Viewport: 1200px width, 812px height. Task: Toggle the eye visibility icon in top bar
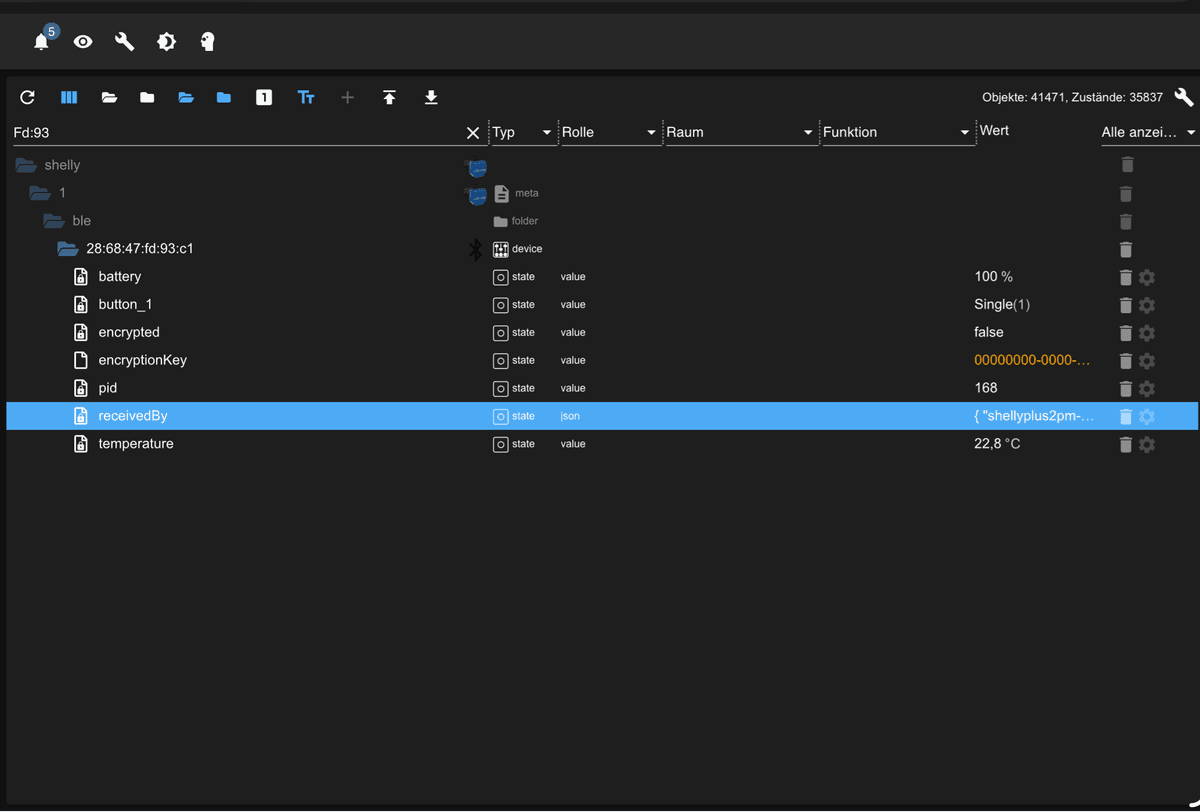point(83,42)
